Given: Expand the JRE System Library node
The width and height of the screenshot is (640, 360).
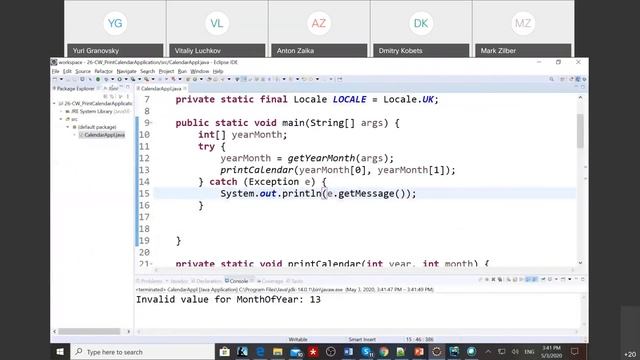Looking at the screenshot, I should pos(62,111).
